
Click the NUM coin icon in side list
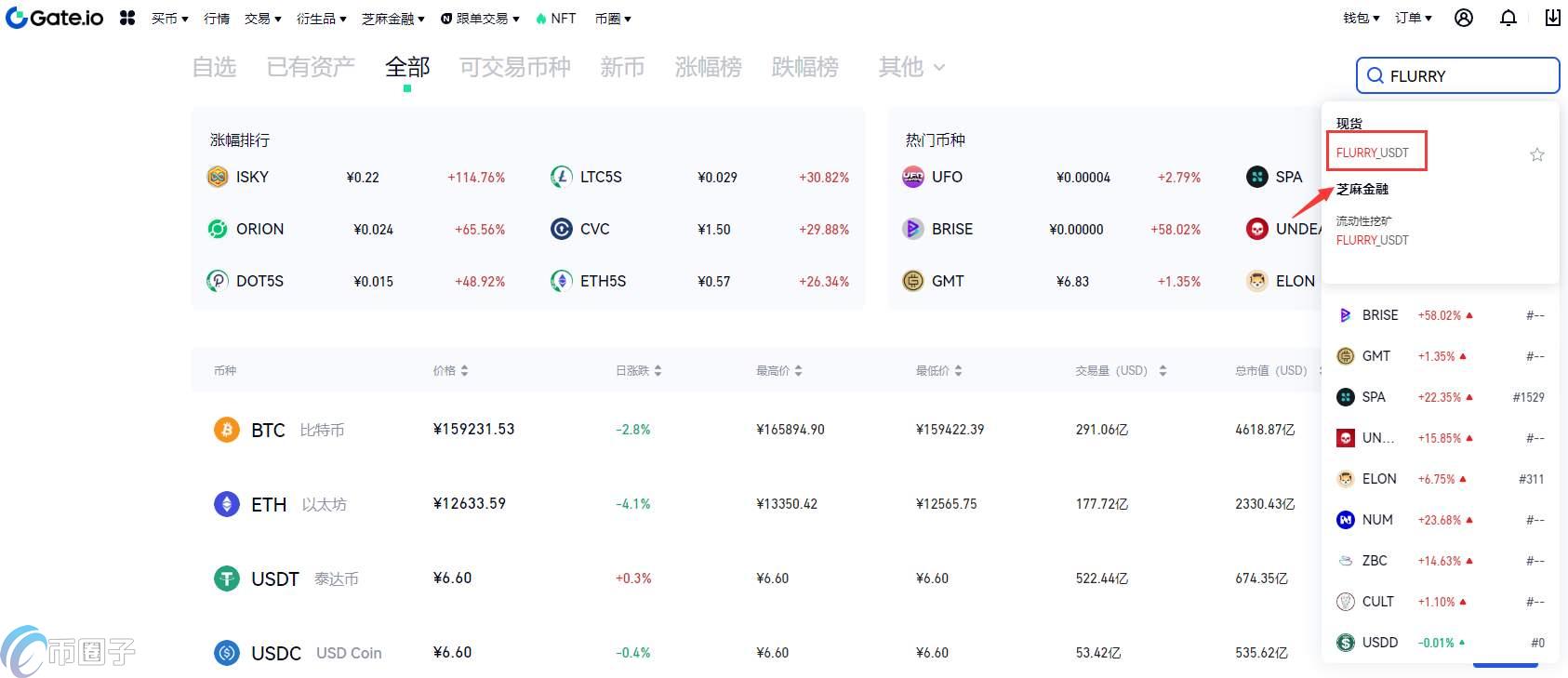[1346, 520]
